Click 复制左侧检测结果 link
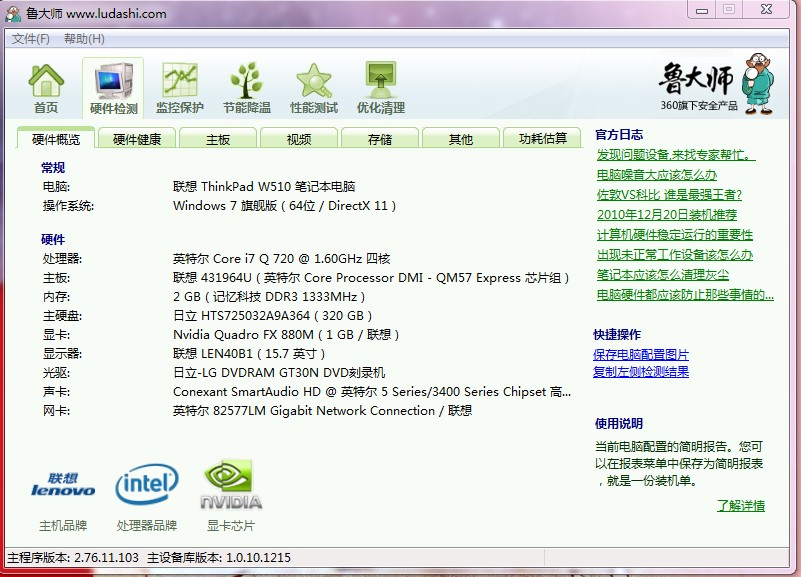This screenshot has height=577, width=801. (641, 372)
